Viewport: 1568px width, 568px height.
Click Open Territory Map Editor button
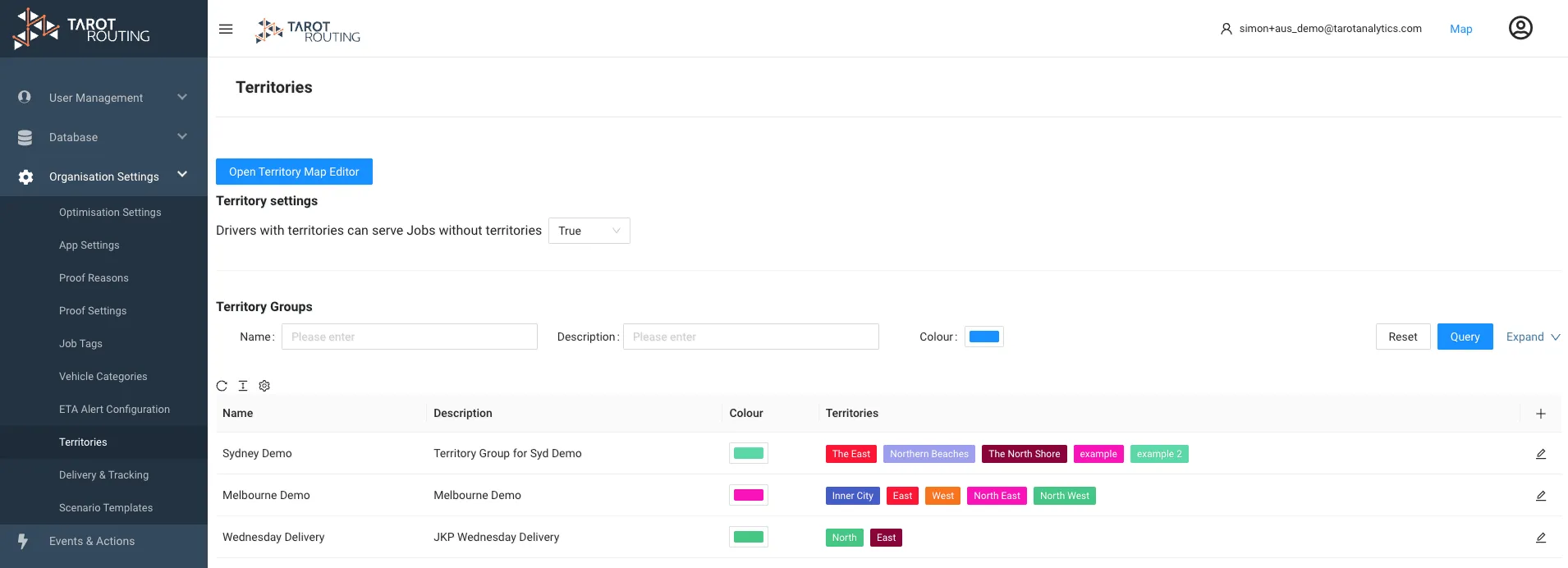(294, 172)
